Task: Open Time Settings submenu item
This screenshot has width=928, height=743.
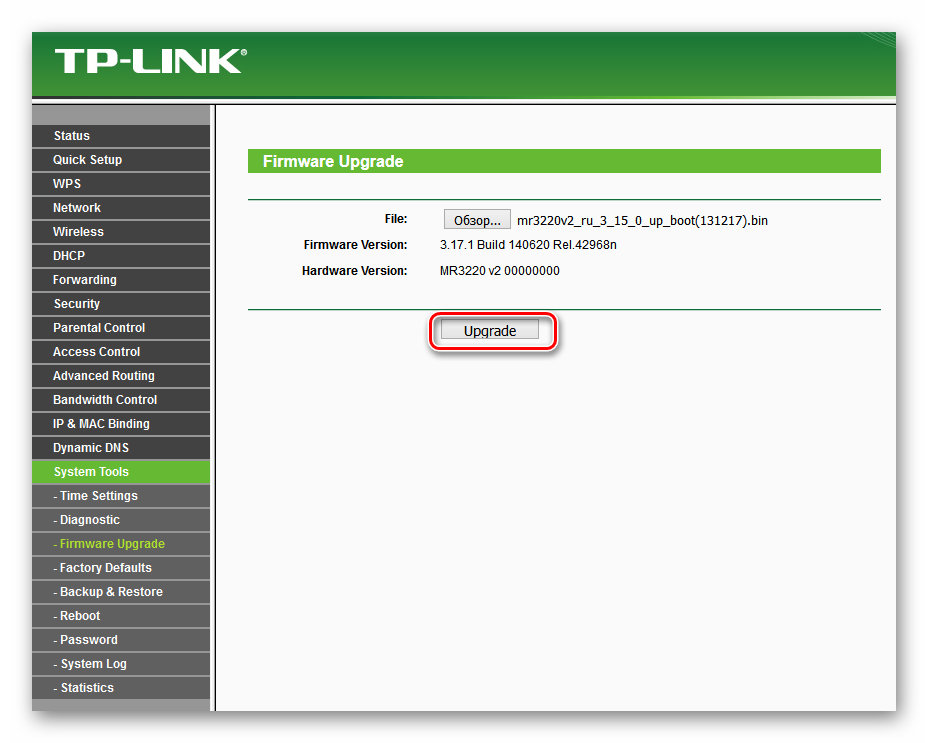Action: tap(98, 496)
